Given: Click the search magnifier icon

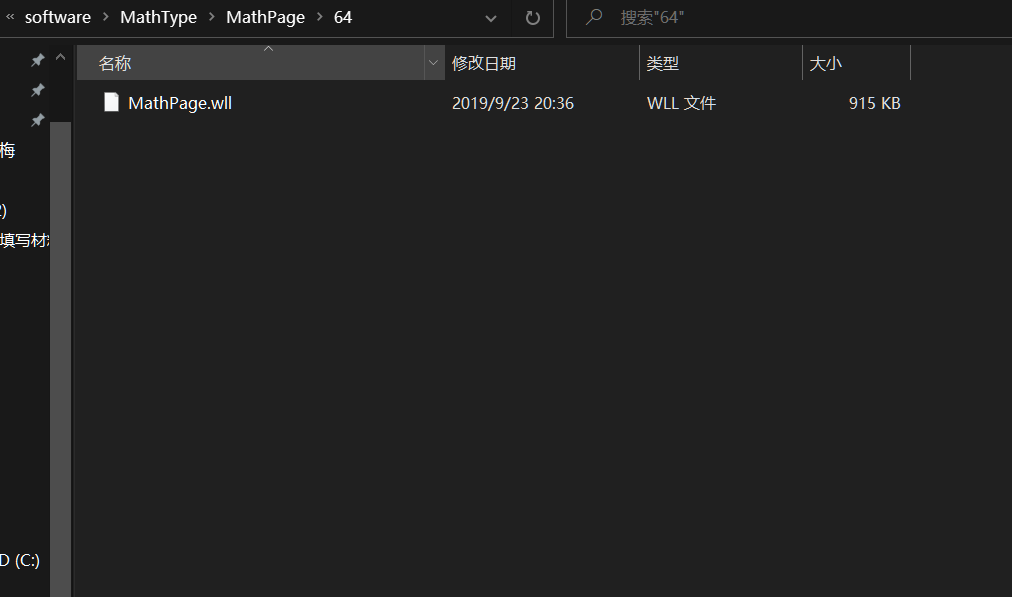Looking at the screenshot, I should coord(592,17).
